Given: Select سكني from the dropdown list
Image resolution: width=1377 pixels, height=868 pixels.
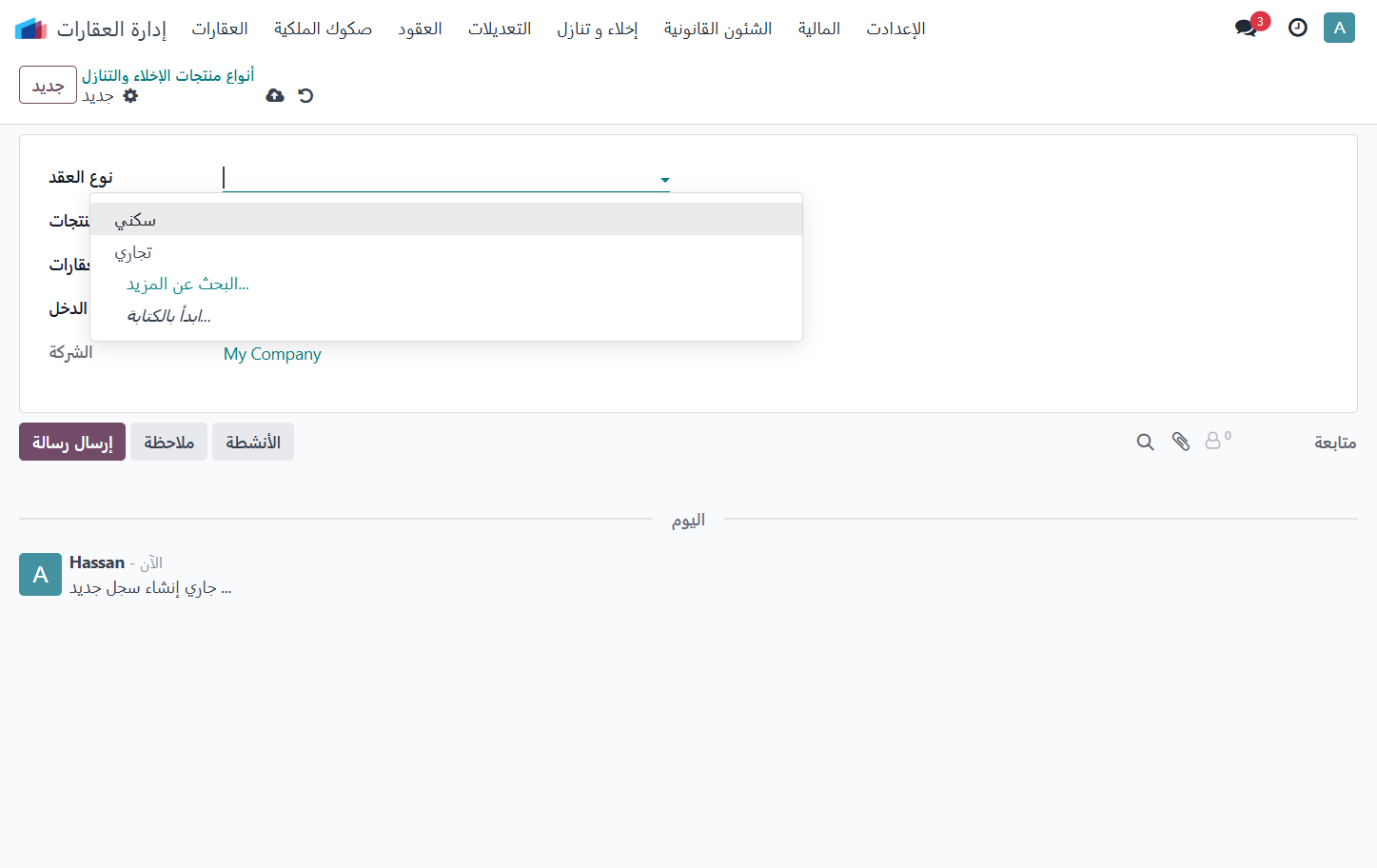Looking at the screenshot, I should pos(446,220).
